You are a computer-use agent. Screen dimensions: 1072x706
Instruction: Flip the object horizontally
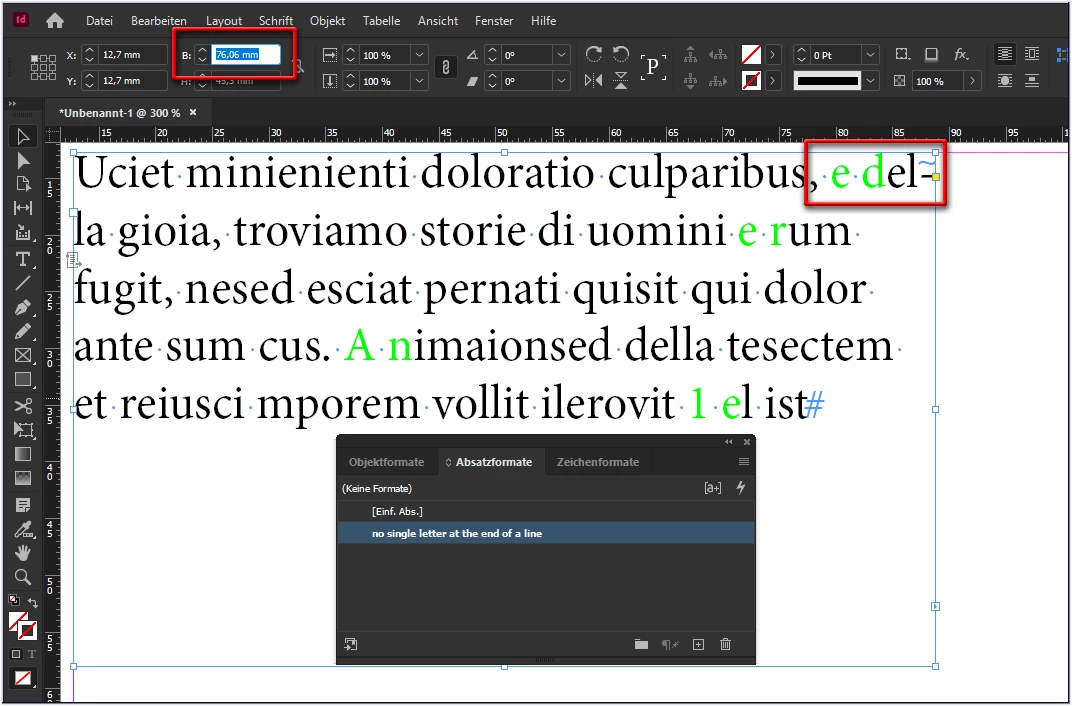click(593, 81)
